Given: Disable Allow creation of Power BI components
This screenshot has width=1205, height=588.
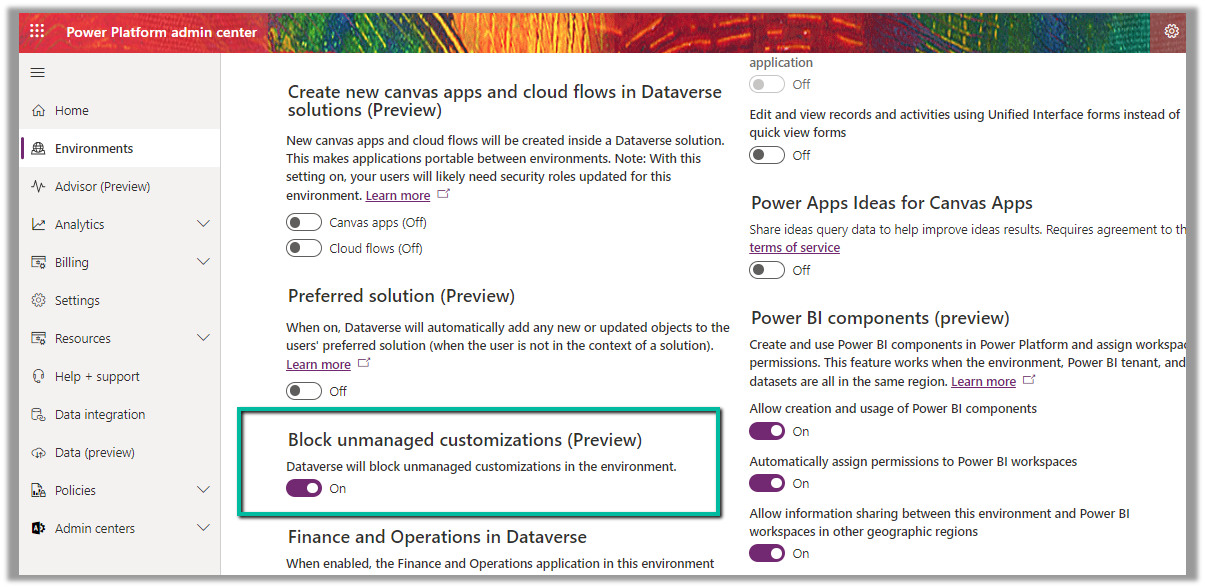Looking at the screenshot, I should point(767,431).
